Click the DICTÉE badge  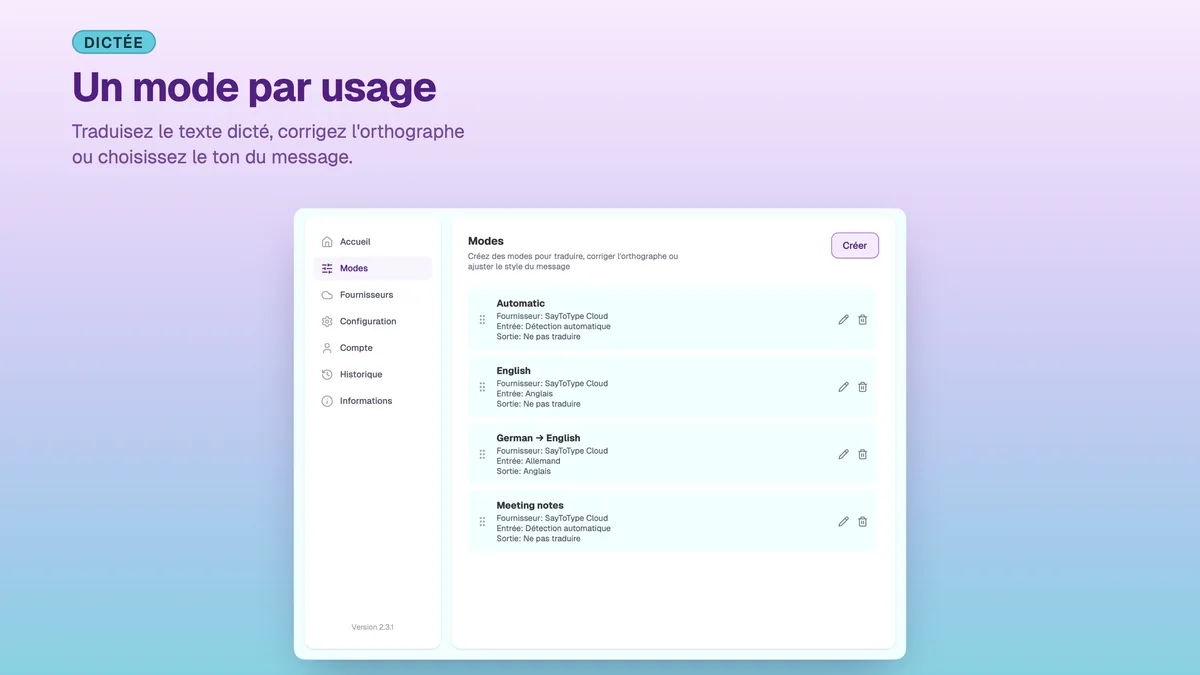point(114,43)
